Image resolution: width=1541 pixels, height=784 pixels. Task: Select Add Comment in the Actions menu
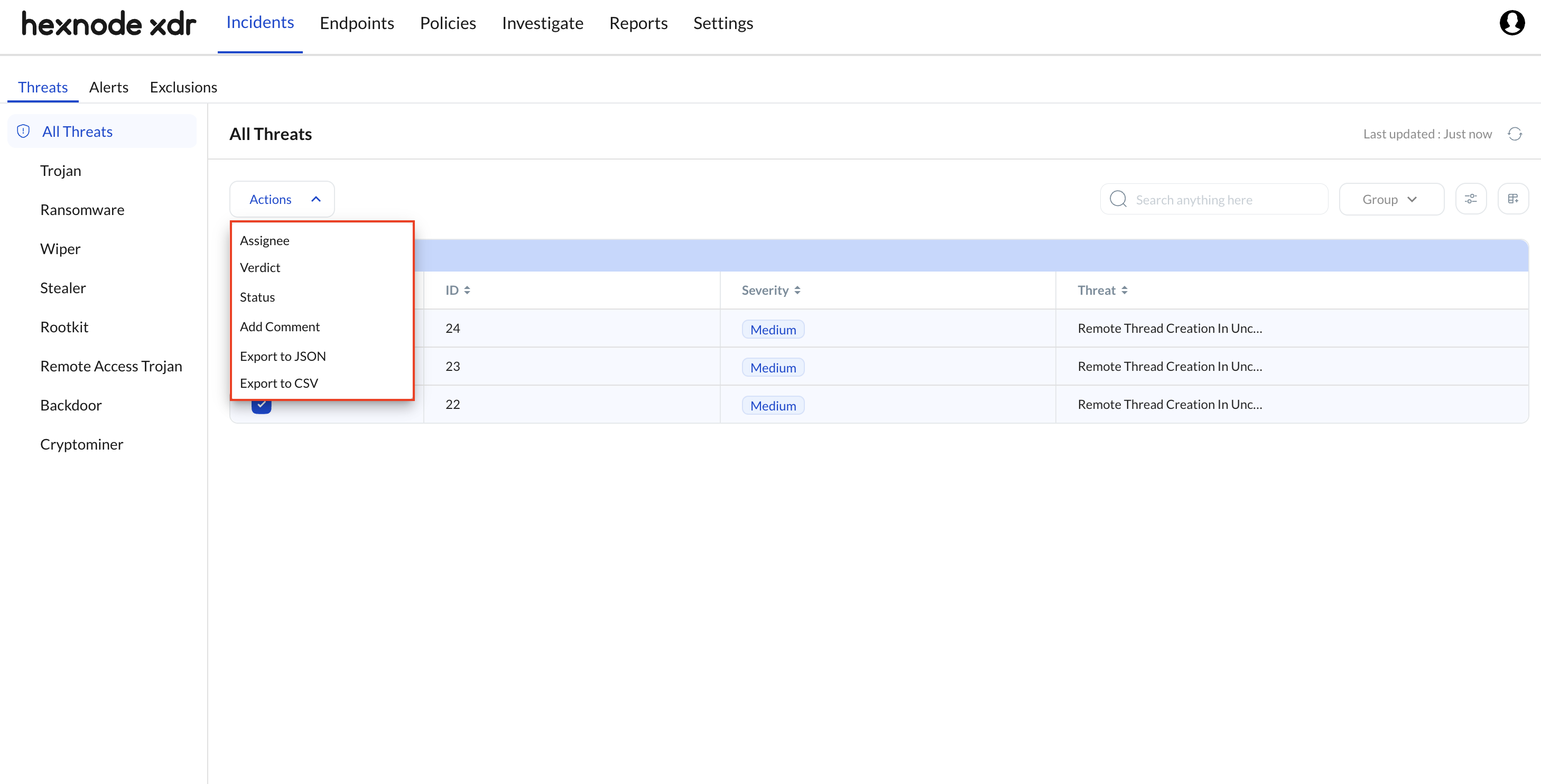[280, 326]
